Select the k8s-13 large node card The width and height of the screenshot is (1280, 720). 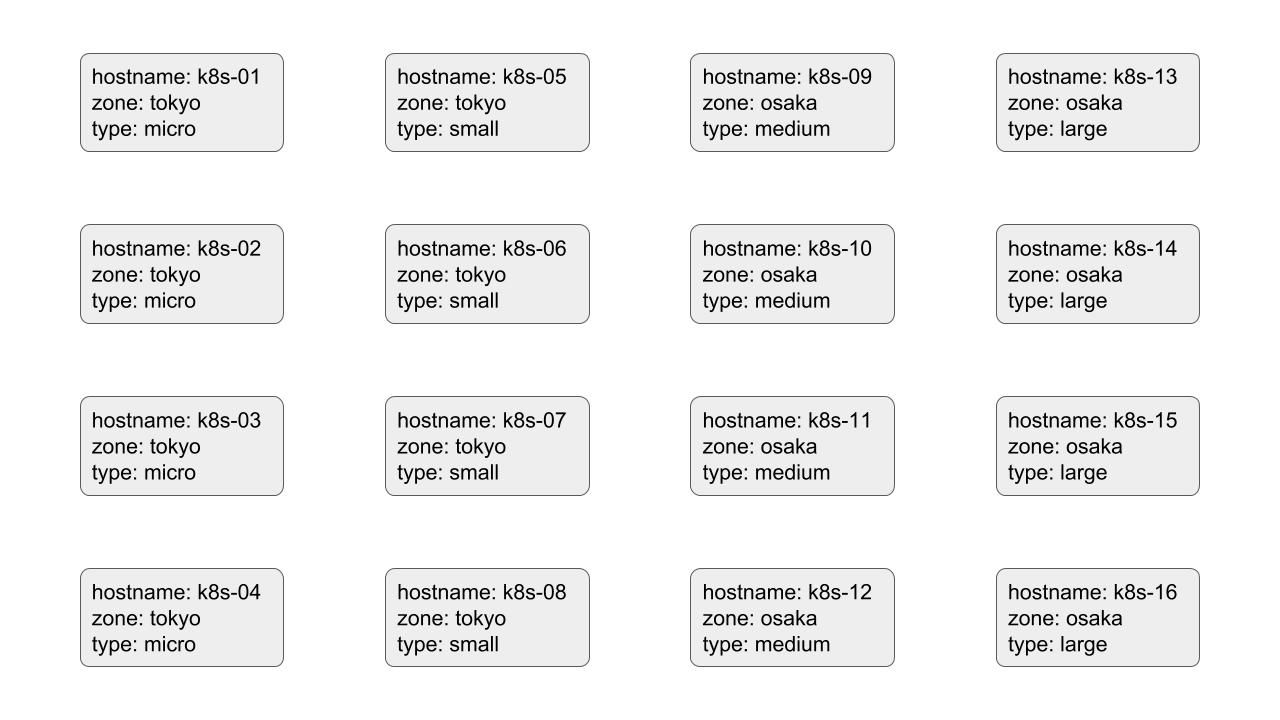pos(1098,103)
